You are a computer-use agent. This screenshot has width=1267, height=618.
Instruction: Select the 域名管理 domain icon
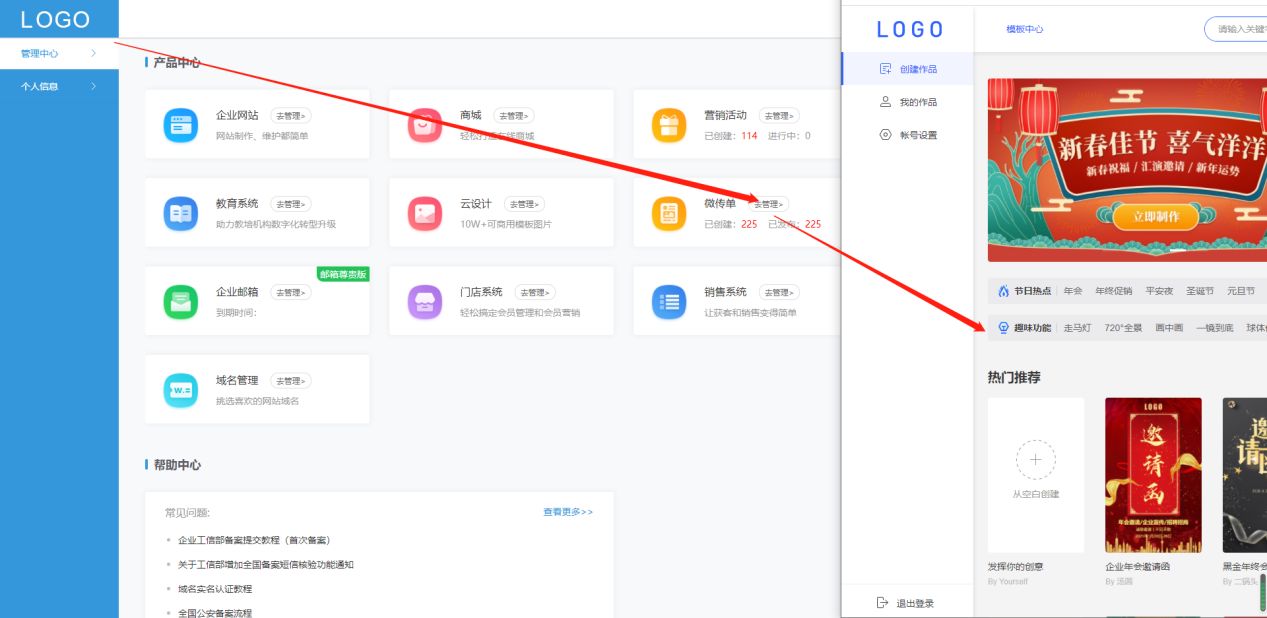[181, 389]
